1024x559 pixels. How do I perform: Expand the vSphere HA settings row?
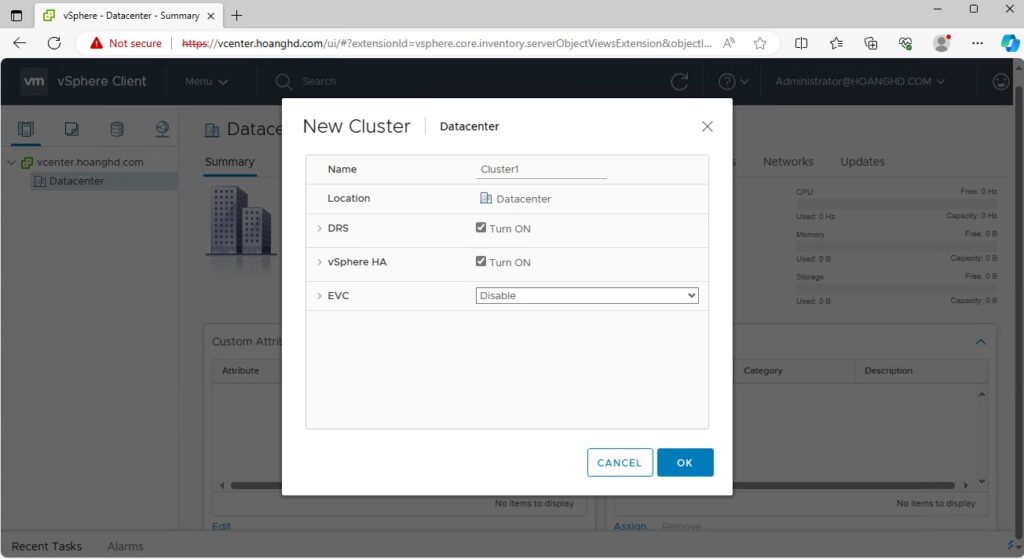click(x=319, y=262)
